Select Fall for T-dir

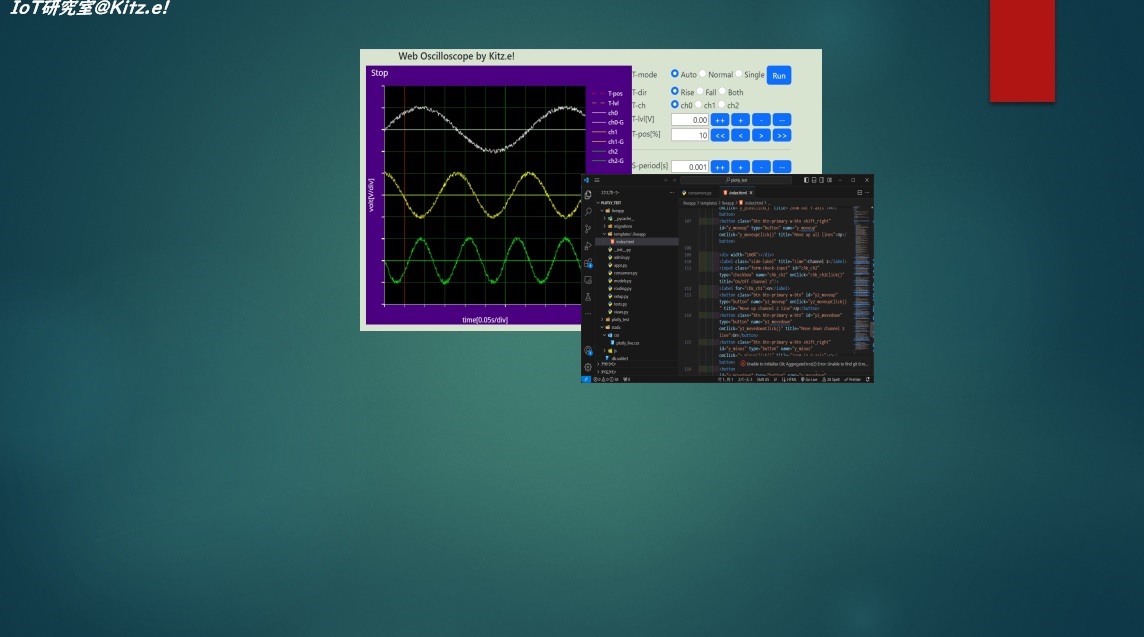[700, 91]
